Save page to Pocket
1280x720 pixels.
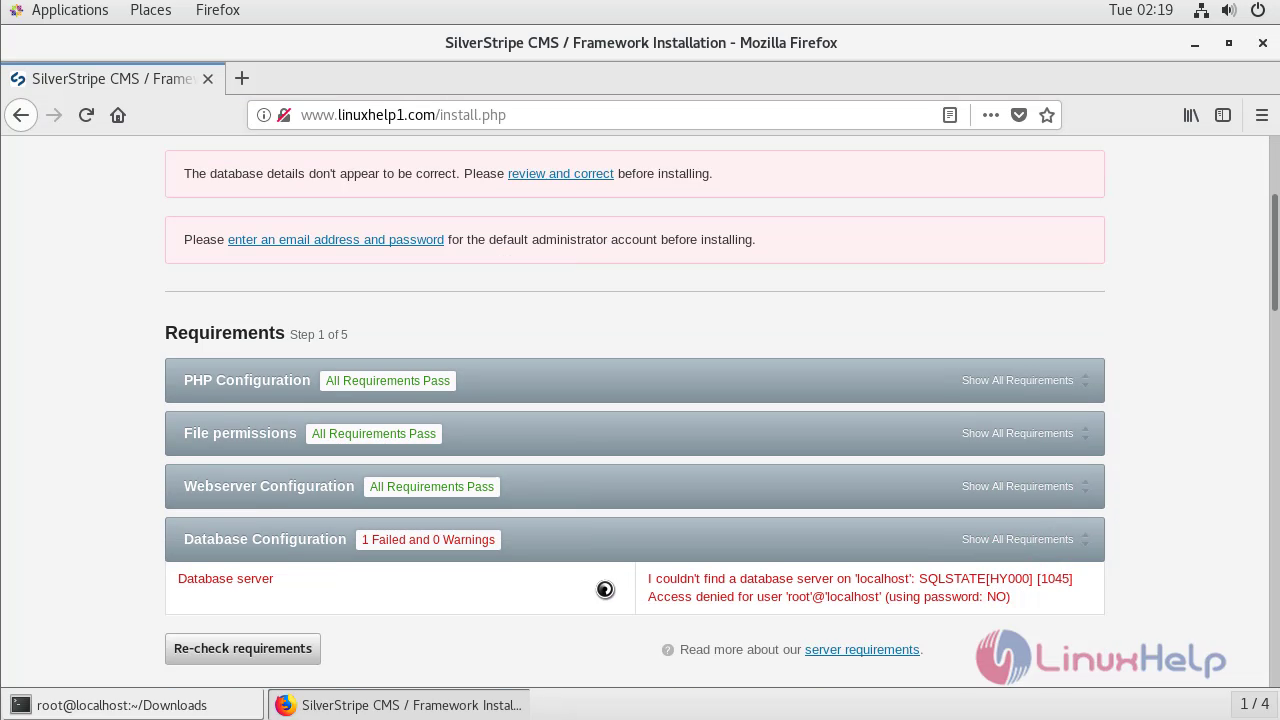point(1019,115)
